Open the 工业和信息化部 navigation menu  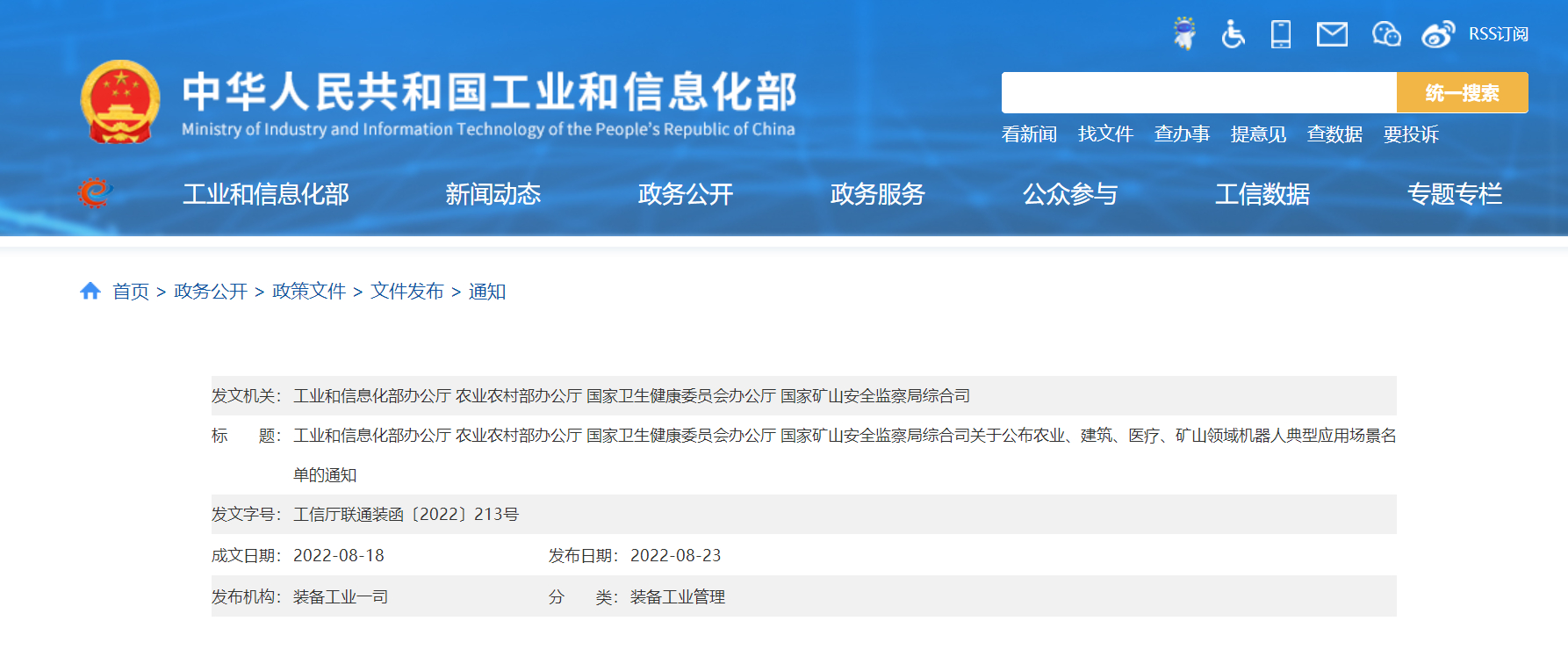coord(266,194)
